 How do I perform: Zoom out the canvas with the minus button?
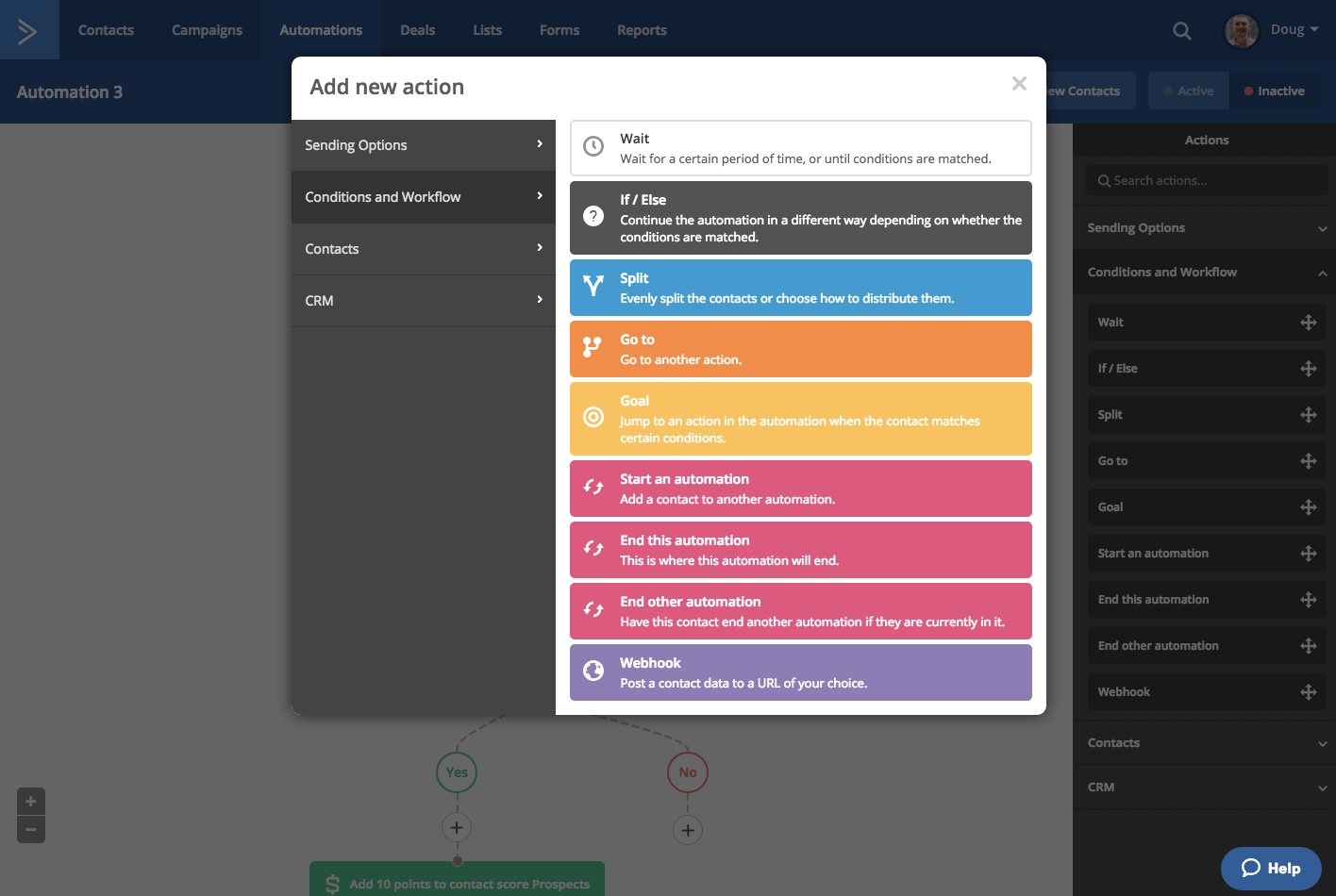tap(31, 830)
